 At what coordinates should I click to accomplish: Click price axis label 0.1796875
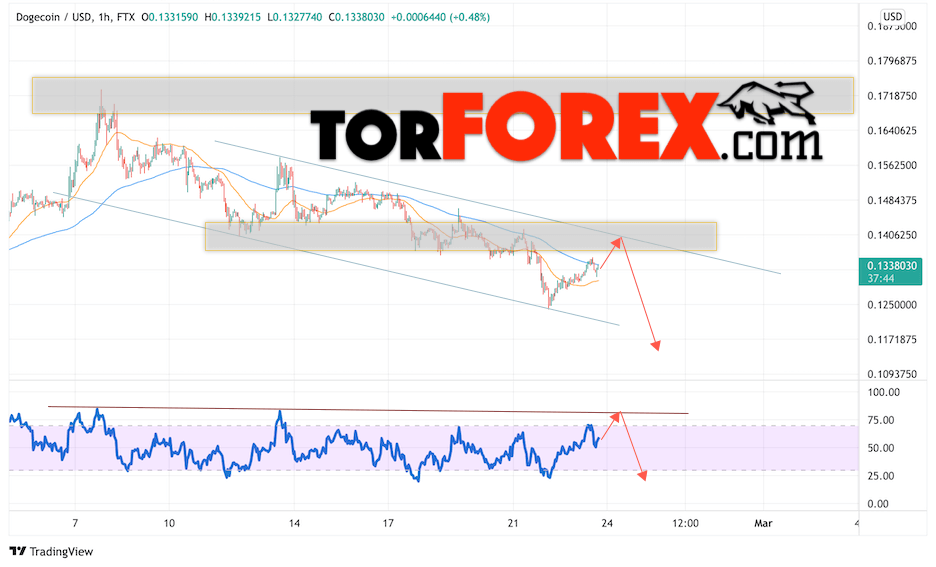(x=892, y=61)
